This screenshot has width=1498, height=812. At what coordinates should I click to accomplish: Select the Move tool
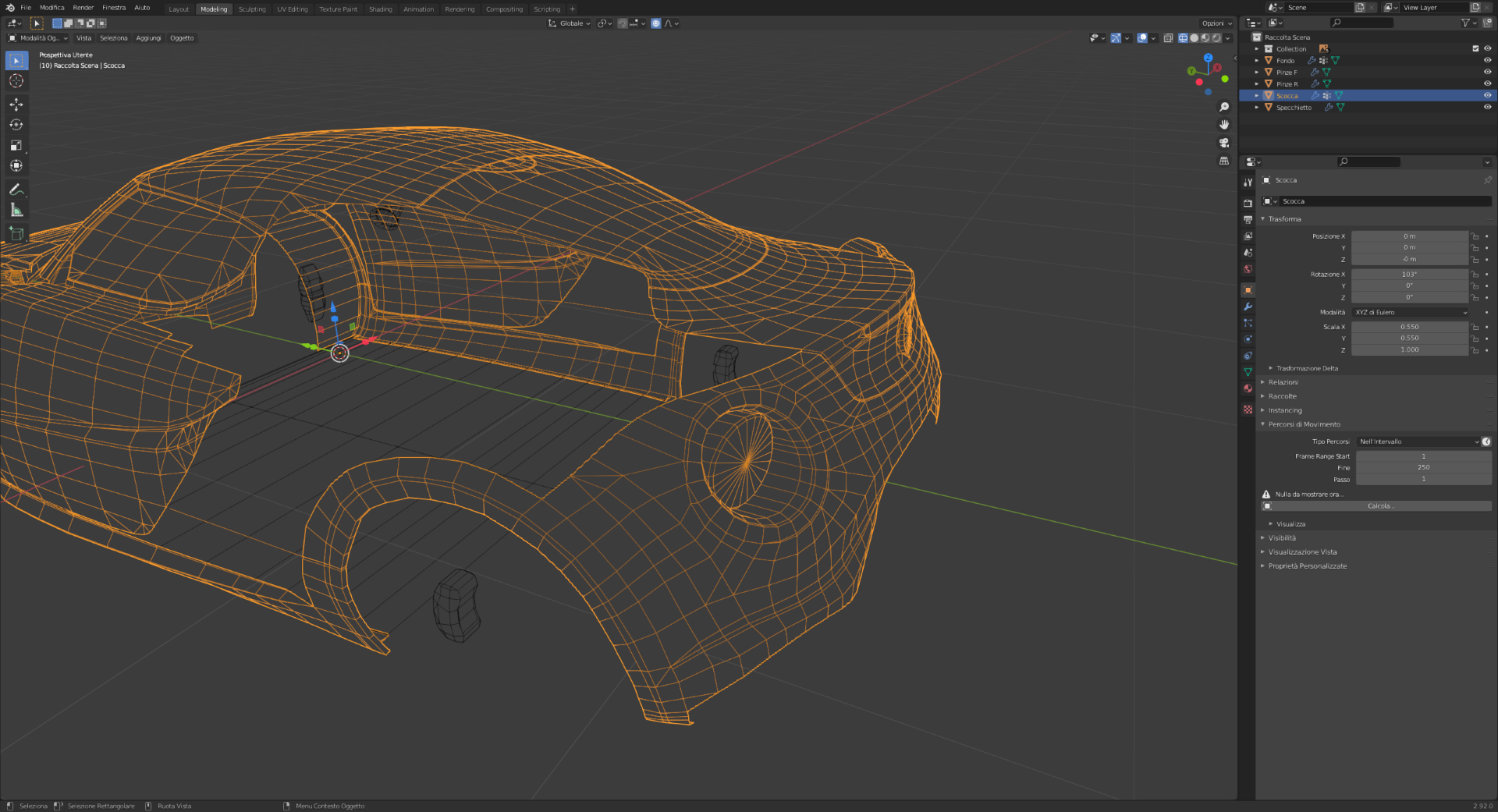pos(16,105)
